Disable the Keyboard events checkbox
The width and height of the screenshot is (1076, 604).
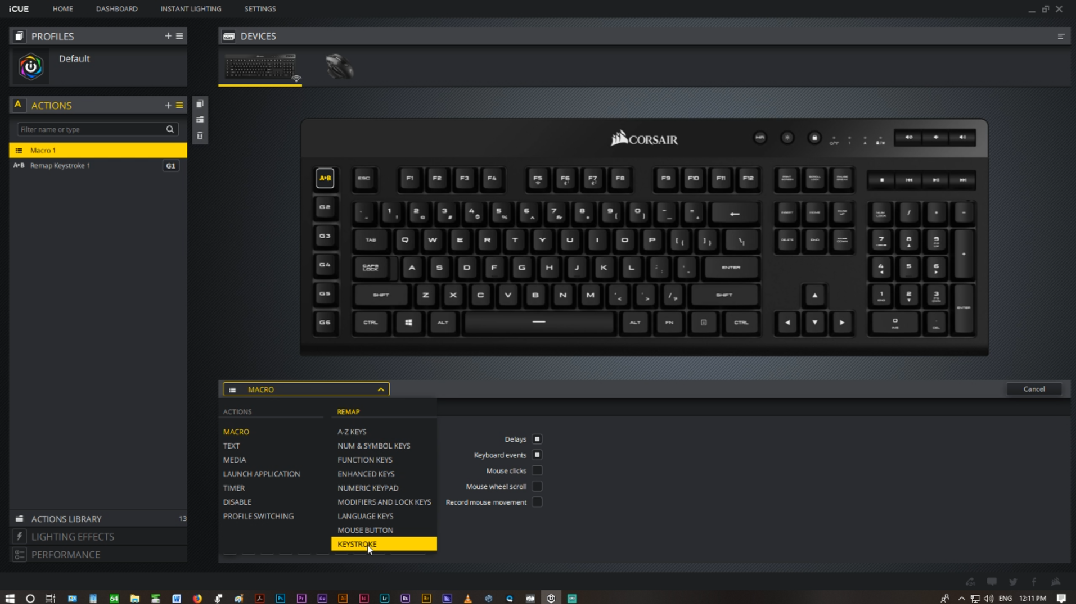[537, 455]
